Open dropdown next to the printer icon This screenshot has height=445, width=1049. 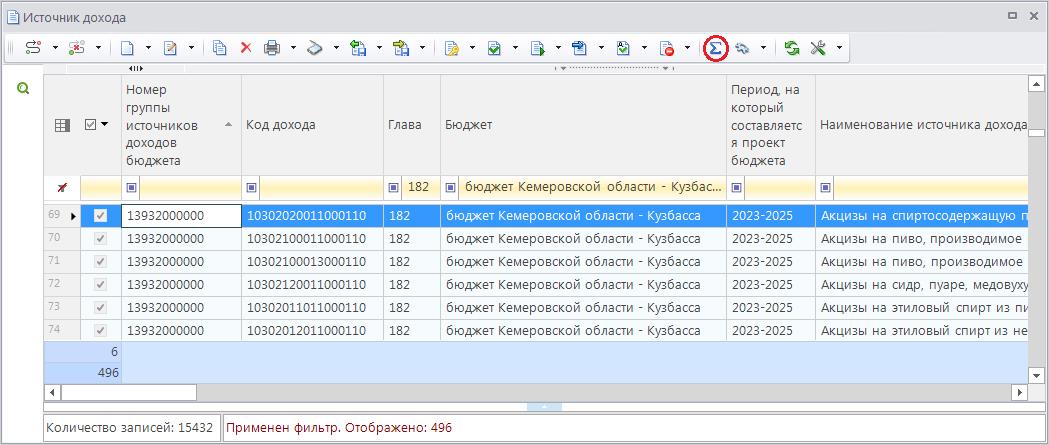coord(293,48)
